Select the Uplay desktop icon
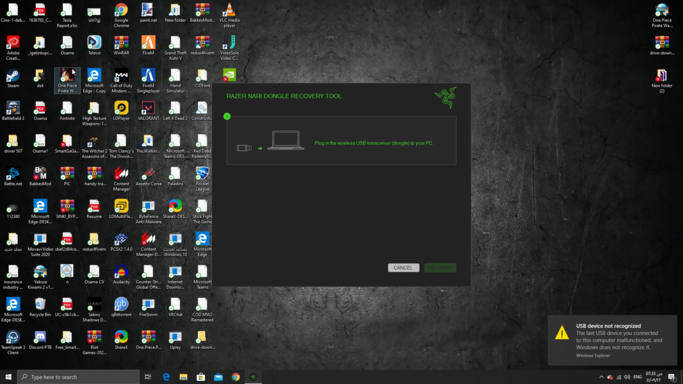The width and height of the screenshot is (683, 384). (175, 340)
